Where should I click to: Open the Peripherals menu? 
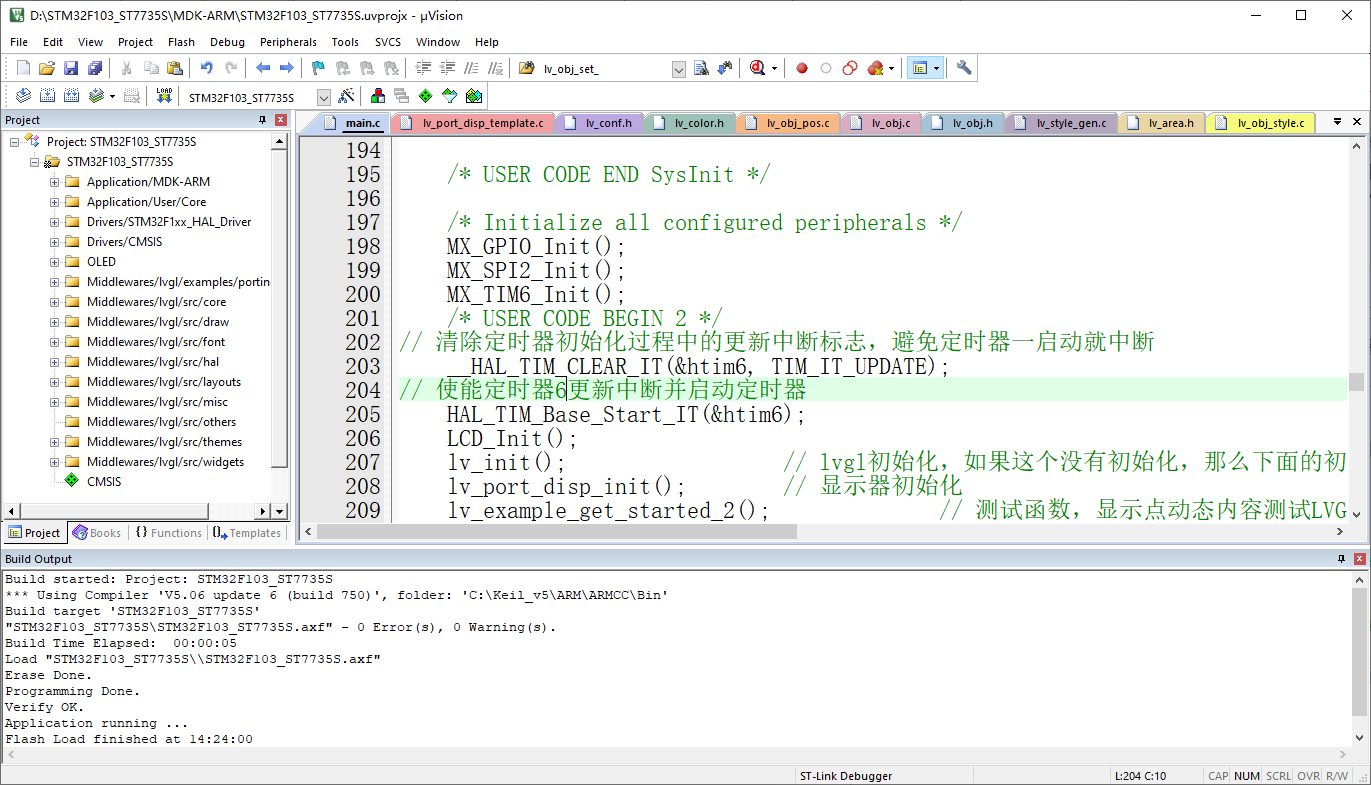tap(288, 42)
